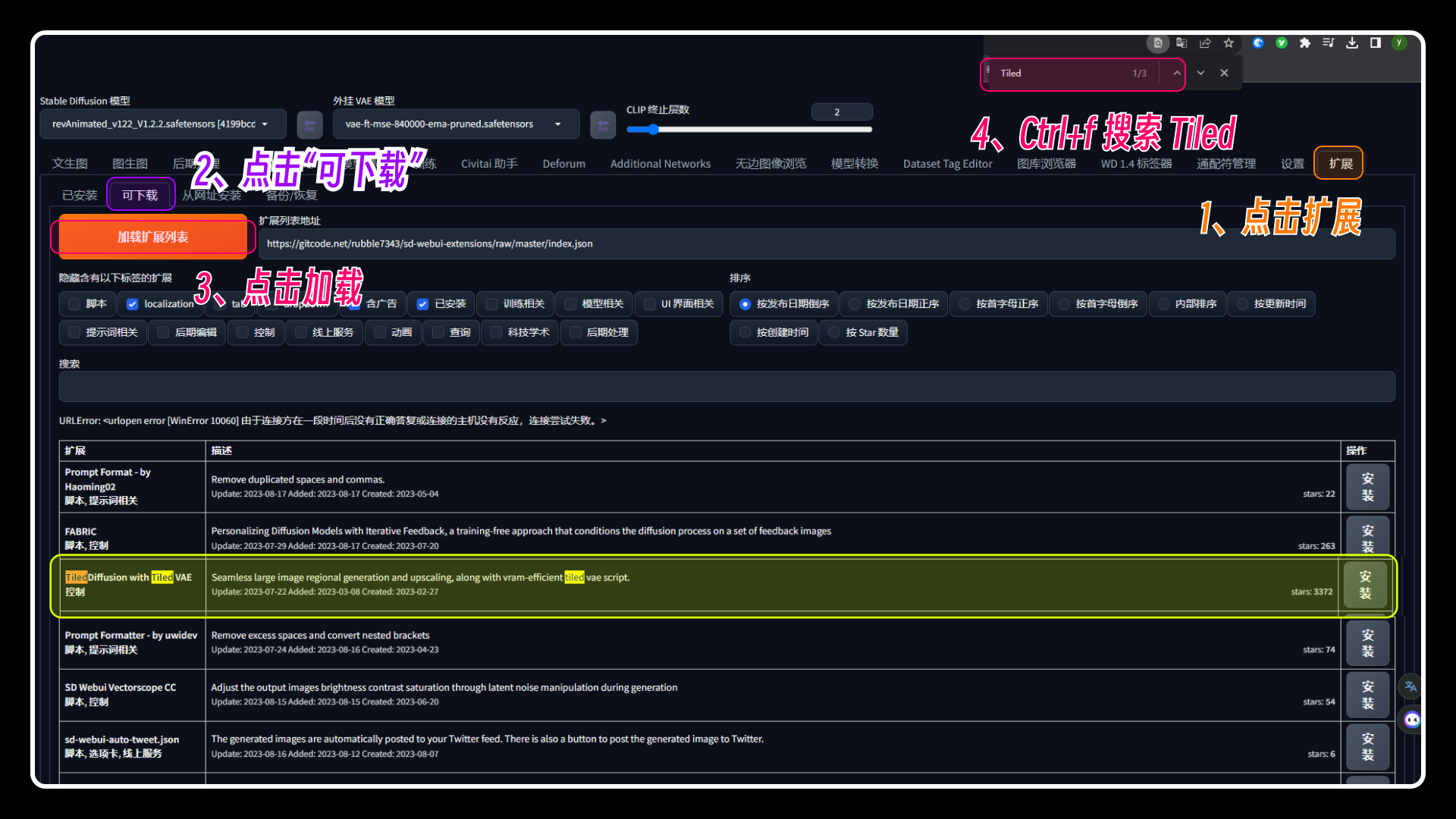Open the Dataset Tag Editor tab
The image size is (1456, 819).
947,164
